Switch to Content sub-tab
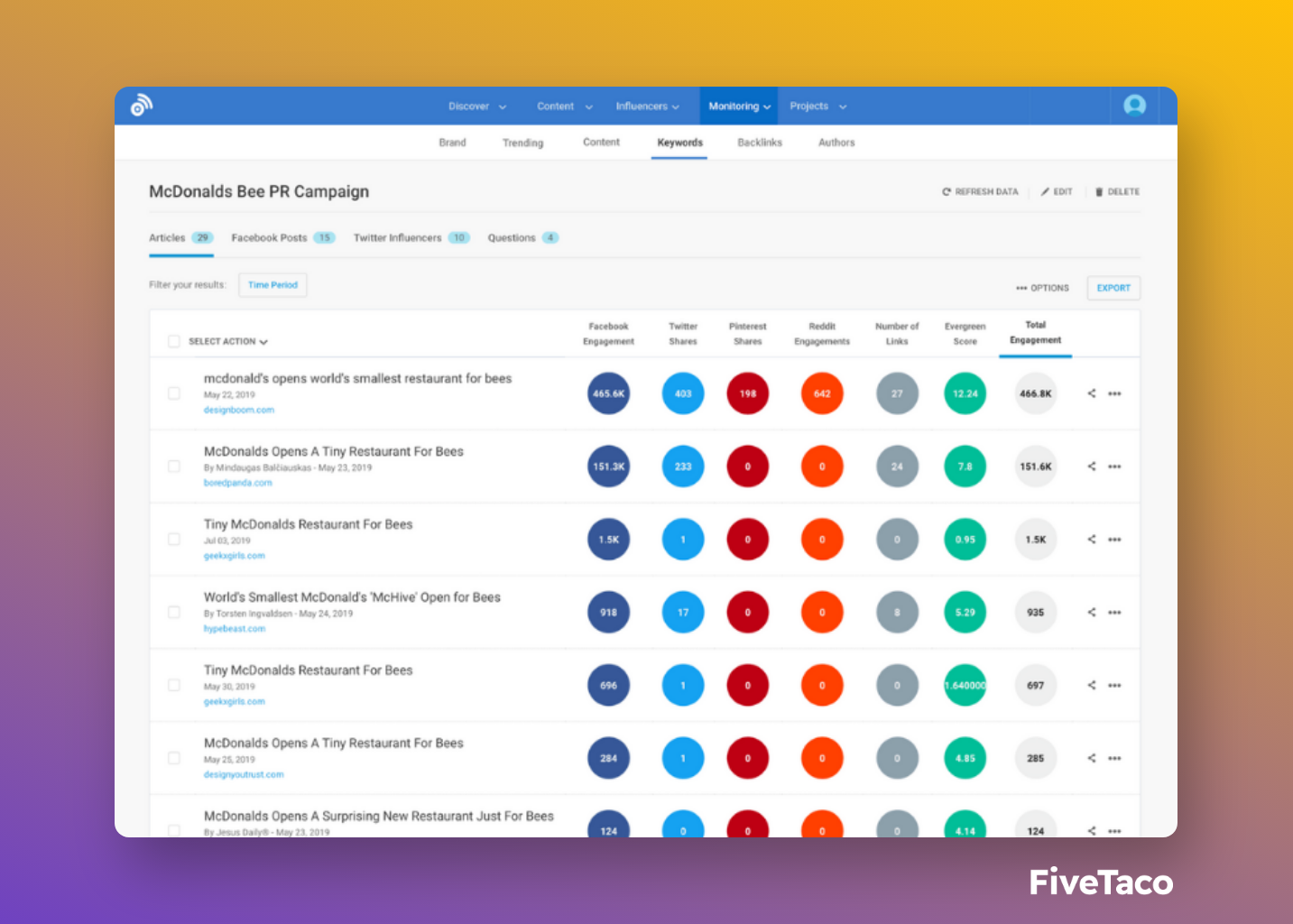1293x924 pixels. point(602,143)
